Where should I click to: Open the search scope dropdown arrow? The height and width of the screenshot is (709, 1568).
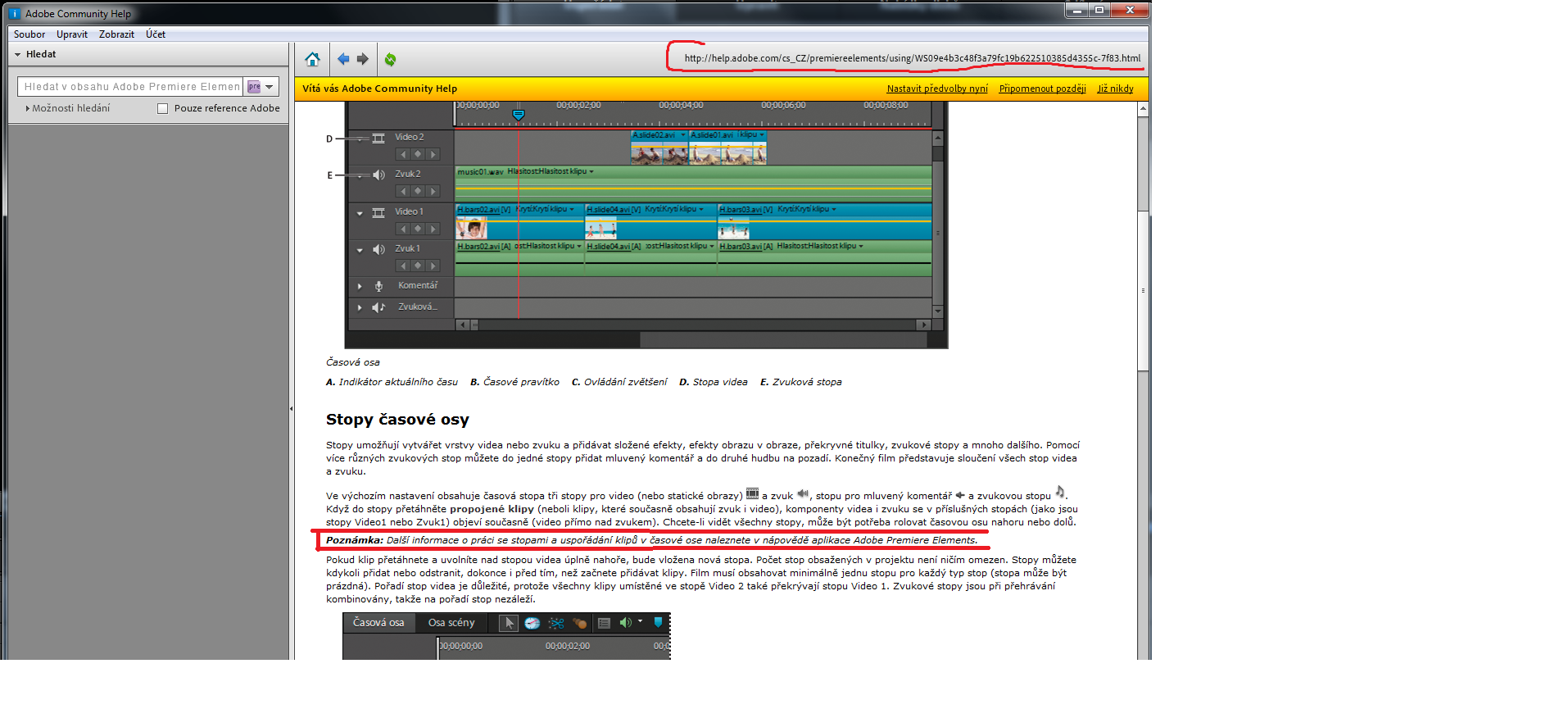coord(270,87)
